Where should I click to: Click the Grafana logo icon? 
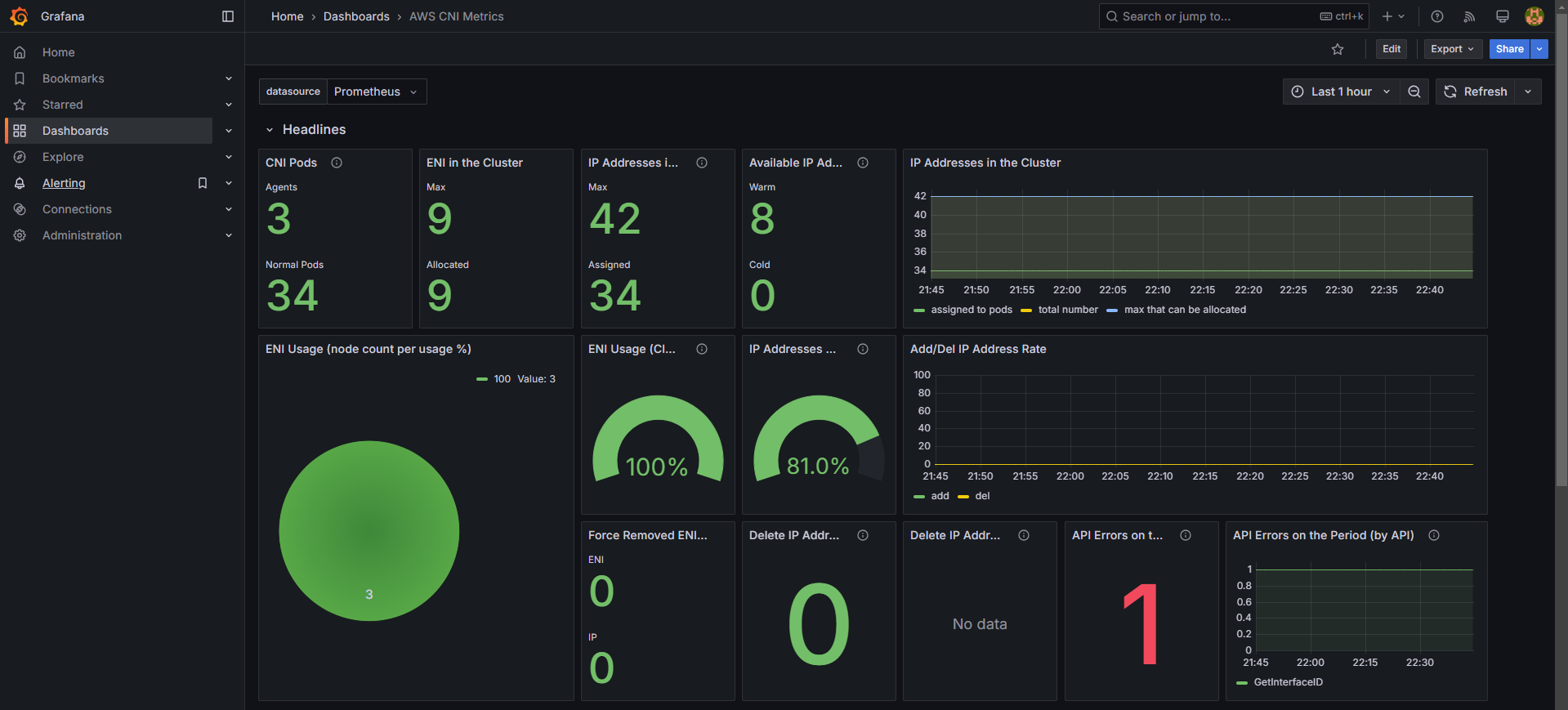(20, 16)
